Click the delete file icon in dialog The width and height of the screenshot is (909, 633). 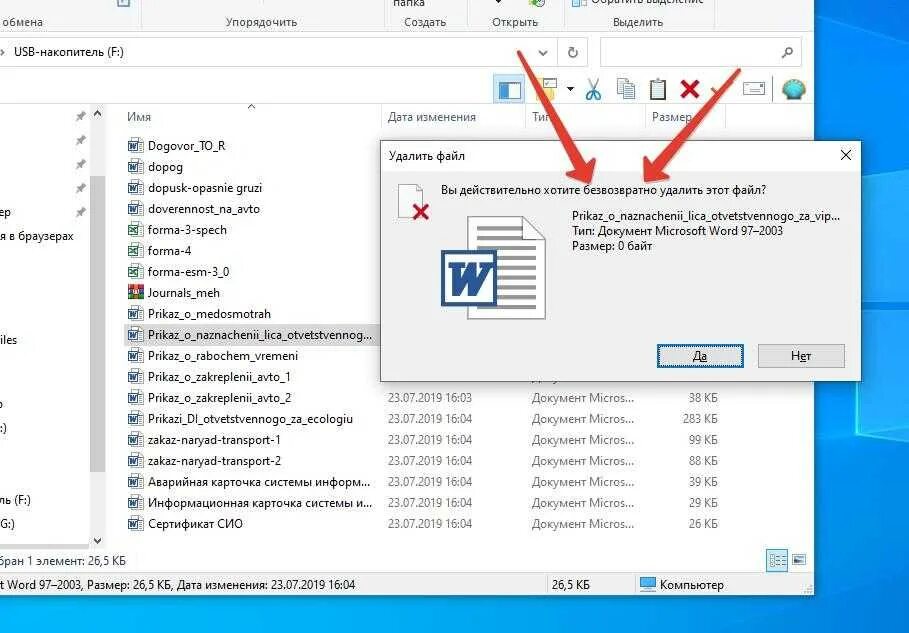coord(413,202)
